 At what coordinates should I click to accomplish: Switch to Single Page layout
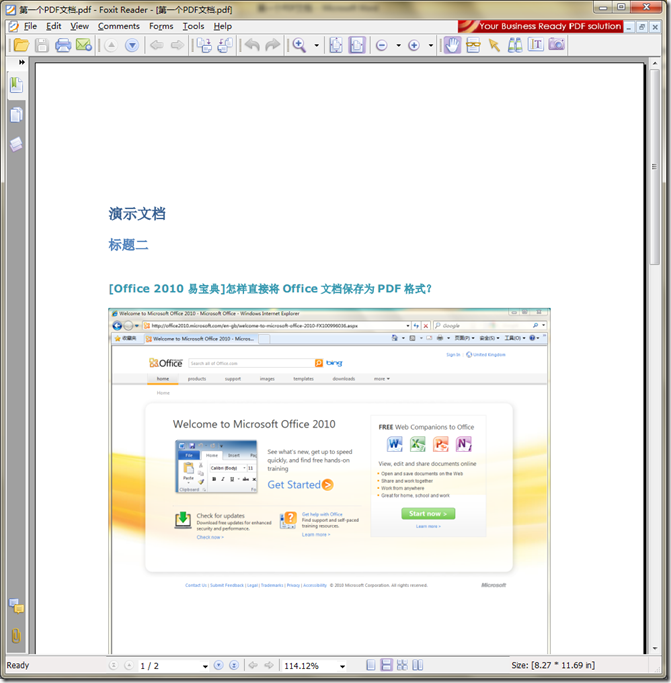click(x=371, y=665)
